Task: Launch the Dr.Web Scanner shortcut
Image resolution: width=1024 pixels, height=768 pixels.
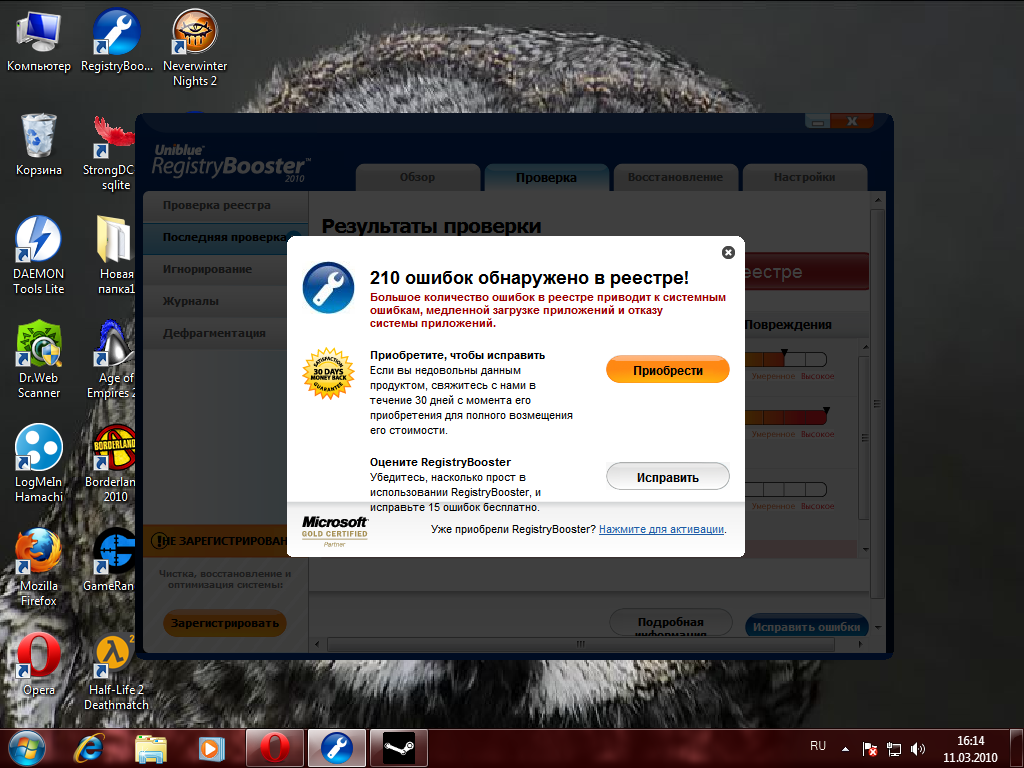Action: [x=39, y=359]
